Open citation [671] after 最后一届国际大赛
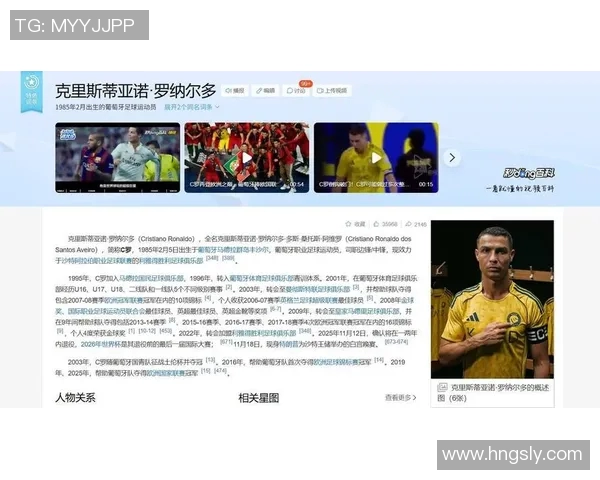Screen dimensions: 600x480 [226, 342]
